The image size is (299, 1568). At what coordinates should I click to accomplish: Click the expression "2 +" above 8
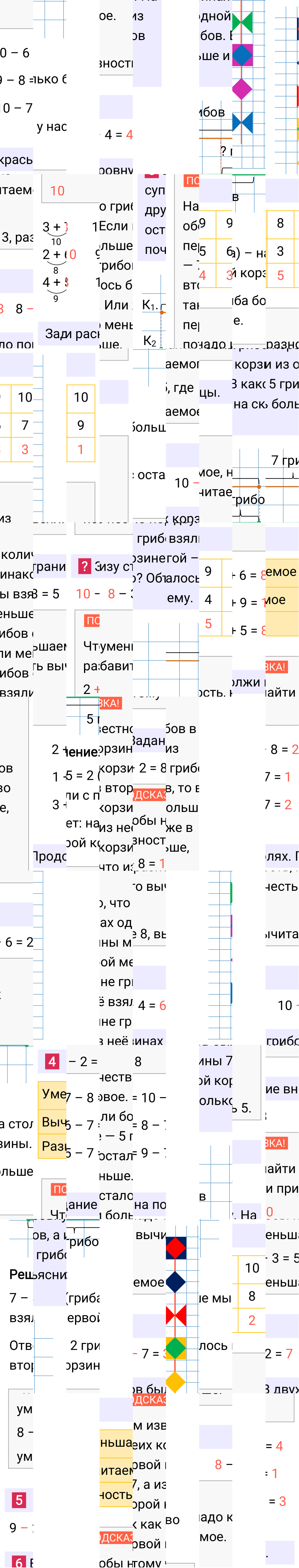pos(52,255)
